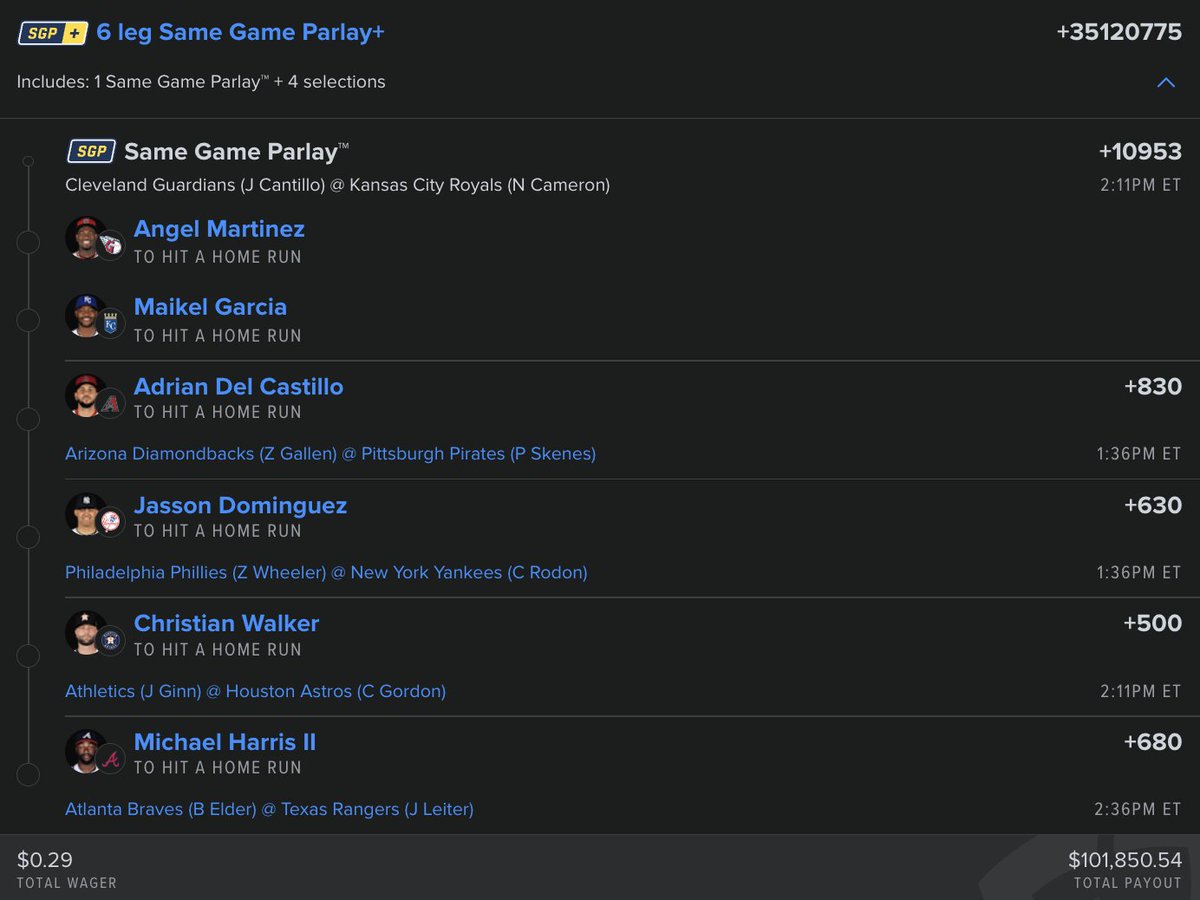Click the +630 odds for Dominguez
This screenshot has height=900, width=1200.
1153,505
